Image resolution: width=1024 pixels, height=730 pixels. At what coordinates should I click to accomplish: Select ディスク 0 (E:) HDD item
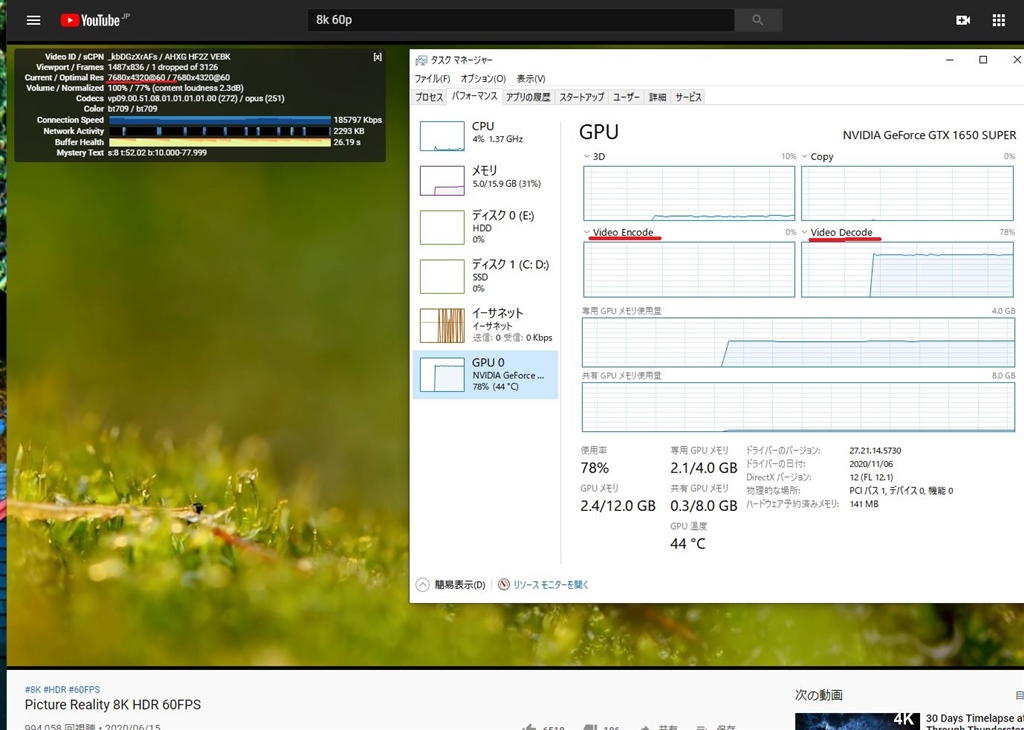coord(485,226)
